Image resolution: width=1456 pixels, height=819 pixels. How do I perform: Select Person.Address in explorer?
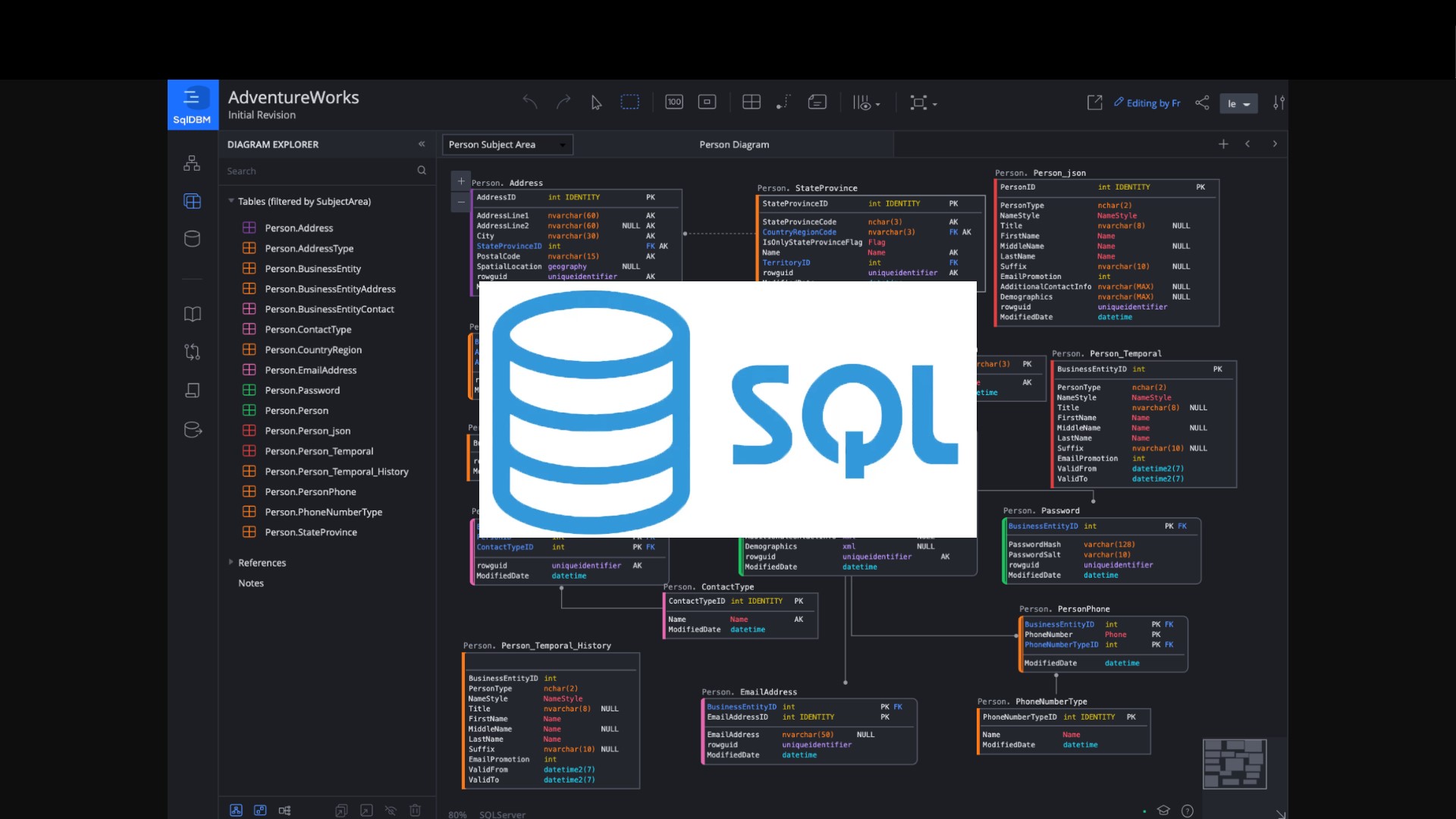tap(299, 228)
